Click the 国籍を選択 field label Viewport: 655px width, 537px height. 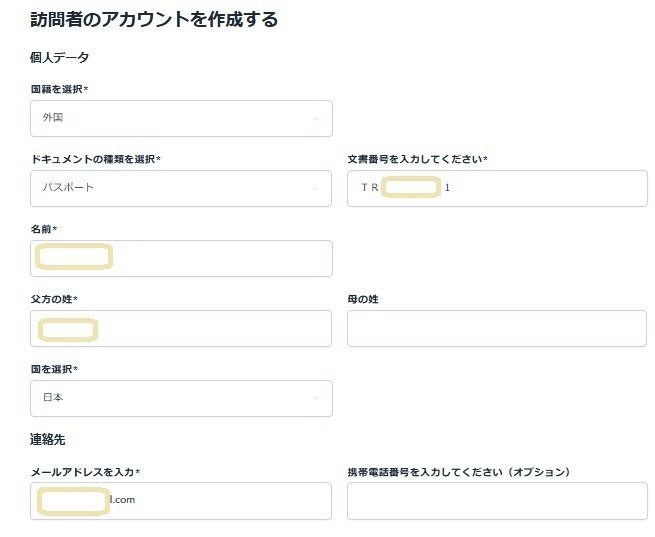pos(59,89)
